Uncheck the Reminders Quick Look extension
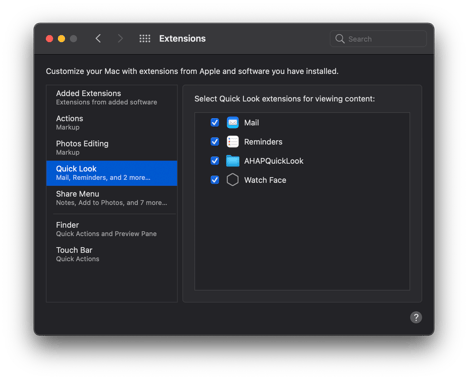This screenshot has height=380, width=468. [x=215, y=142]
